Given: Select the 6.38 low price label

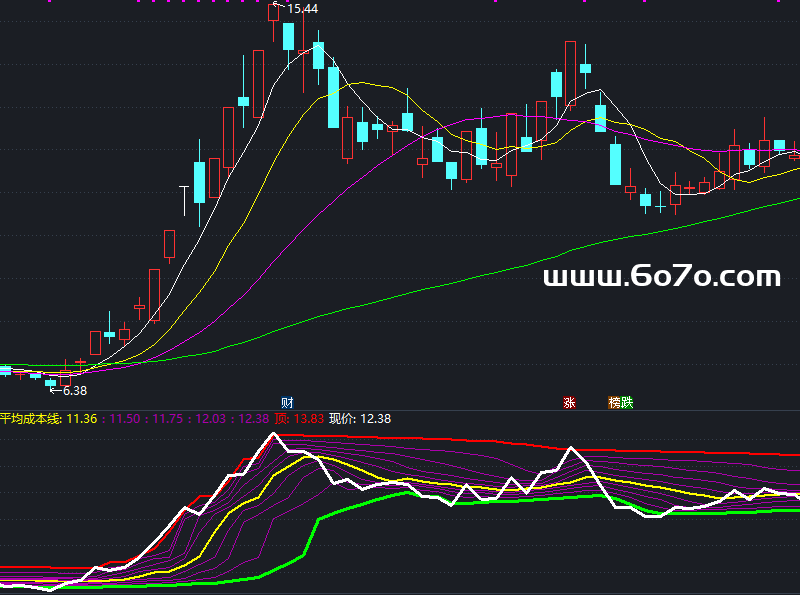Looking at the screenshot, I should pyautogui.click(x=74, y=391).
